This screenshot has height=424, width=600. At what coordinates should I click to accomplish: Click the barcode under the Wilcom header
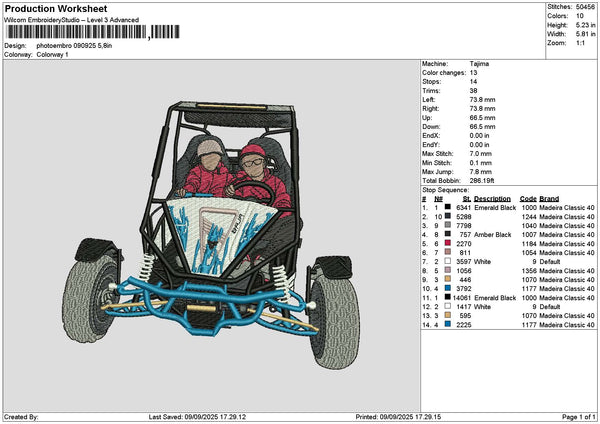click(93, 32)
